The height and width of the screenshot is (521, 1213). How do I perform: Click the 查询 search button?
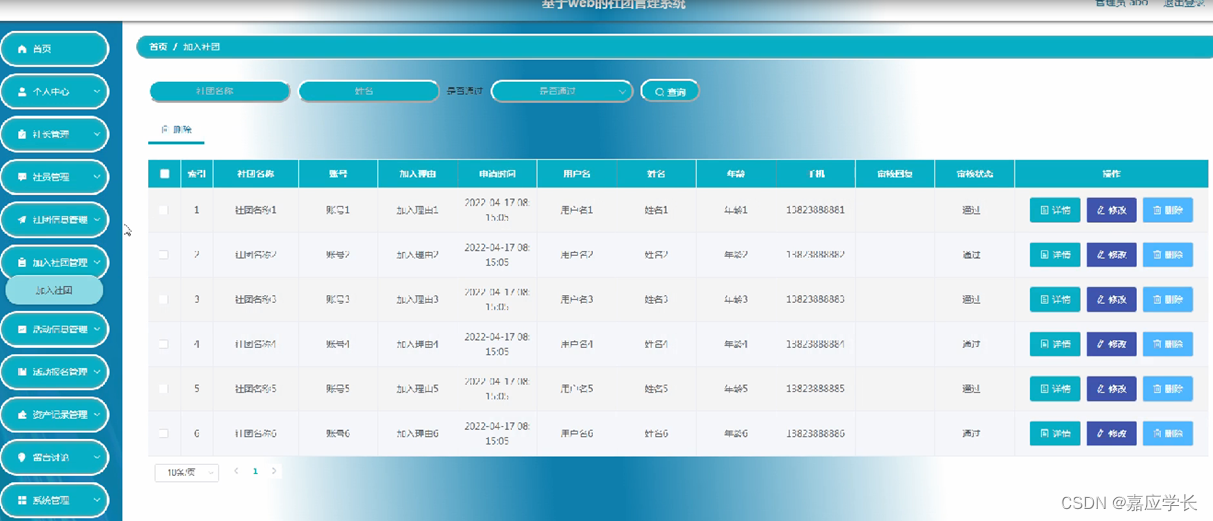[670, 91]
